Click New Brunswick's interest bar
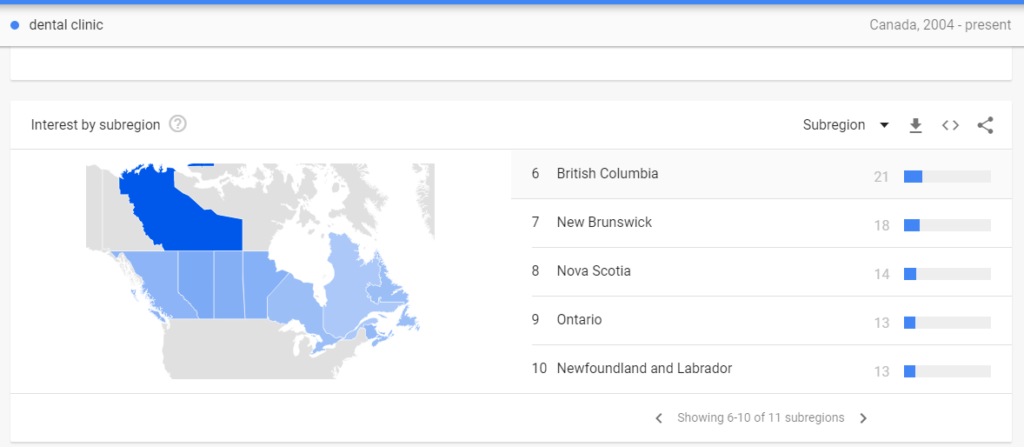This screenshot has height=447, width=1024. click(946, 225)
